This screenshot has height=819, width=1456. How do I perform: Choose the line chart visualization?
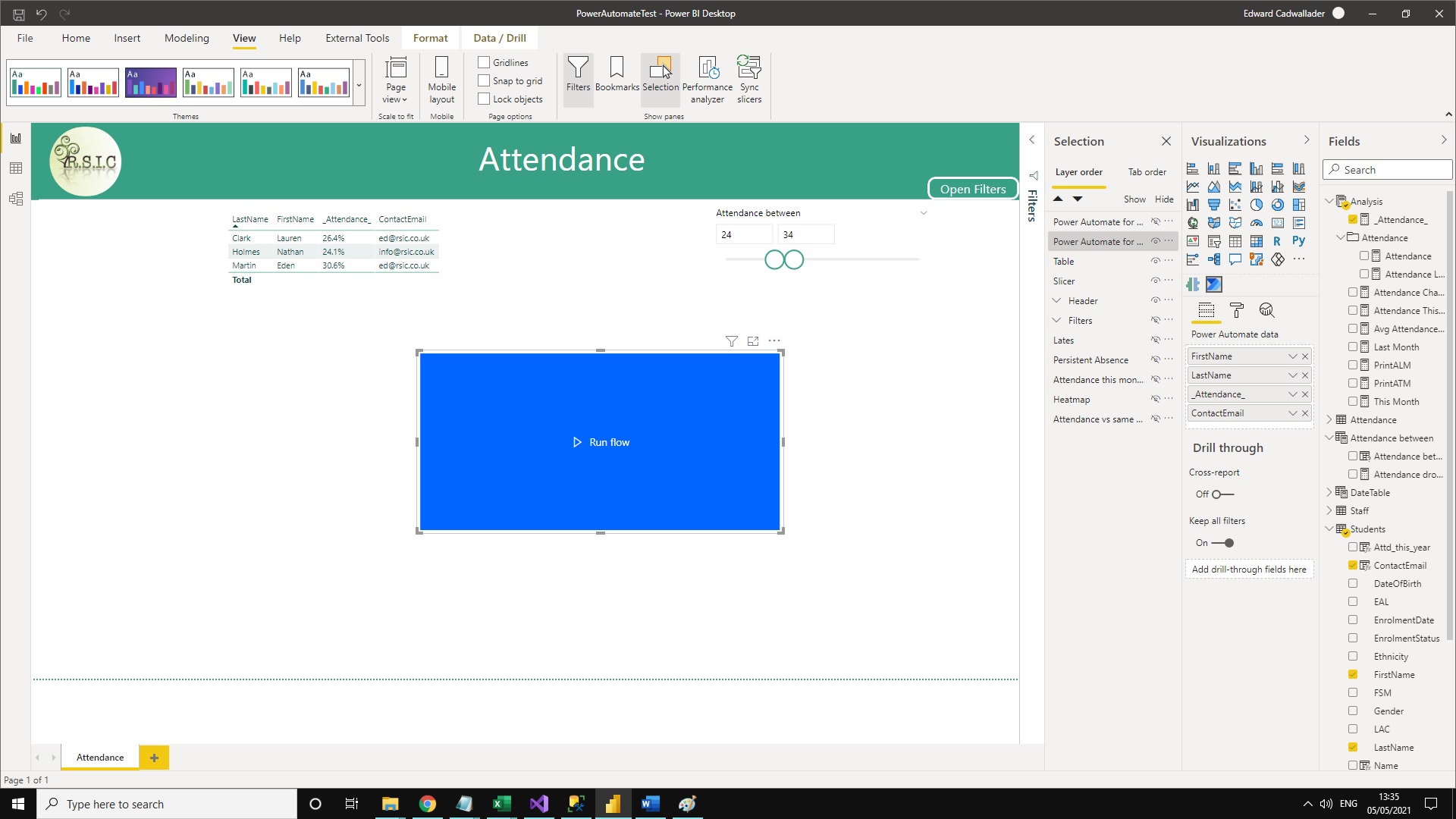click(1193, 187)
